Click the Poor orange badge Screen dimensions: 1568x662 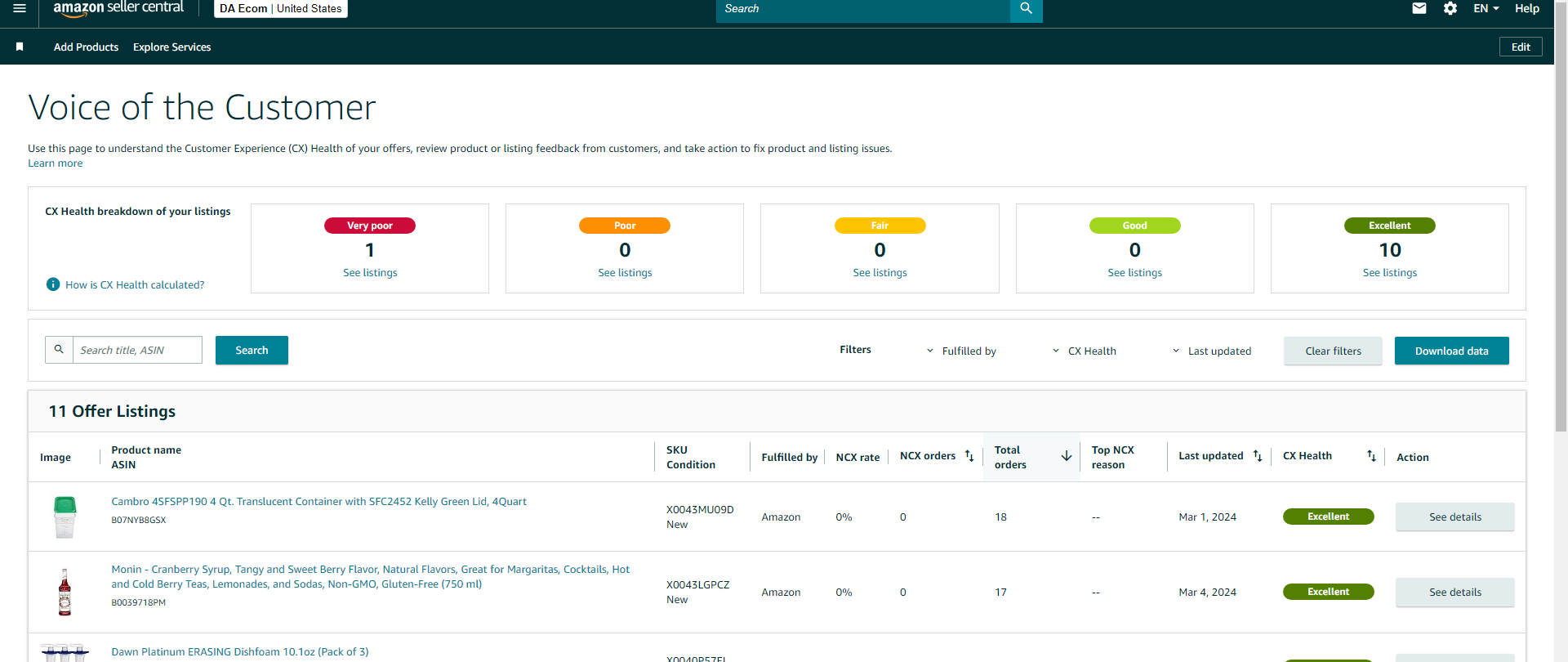625,226
